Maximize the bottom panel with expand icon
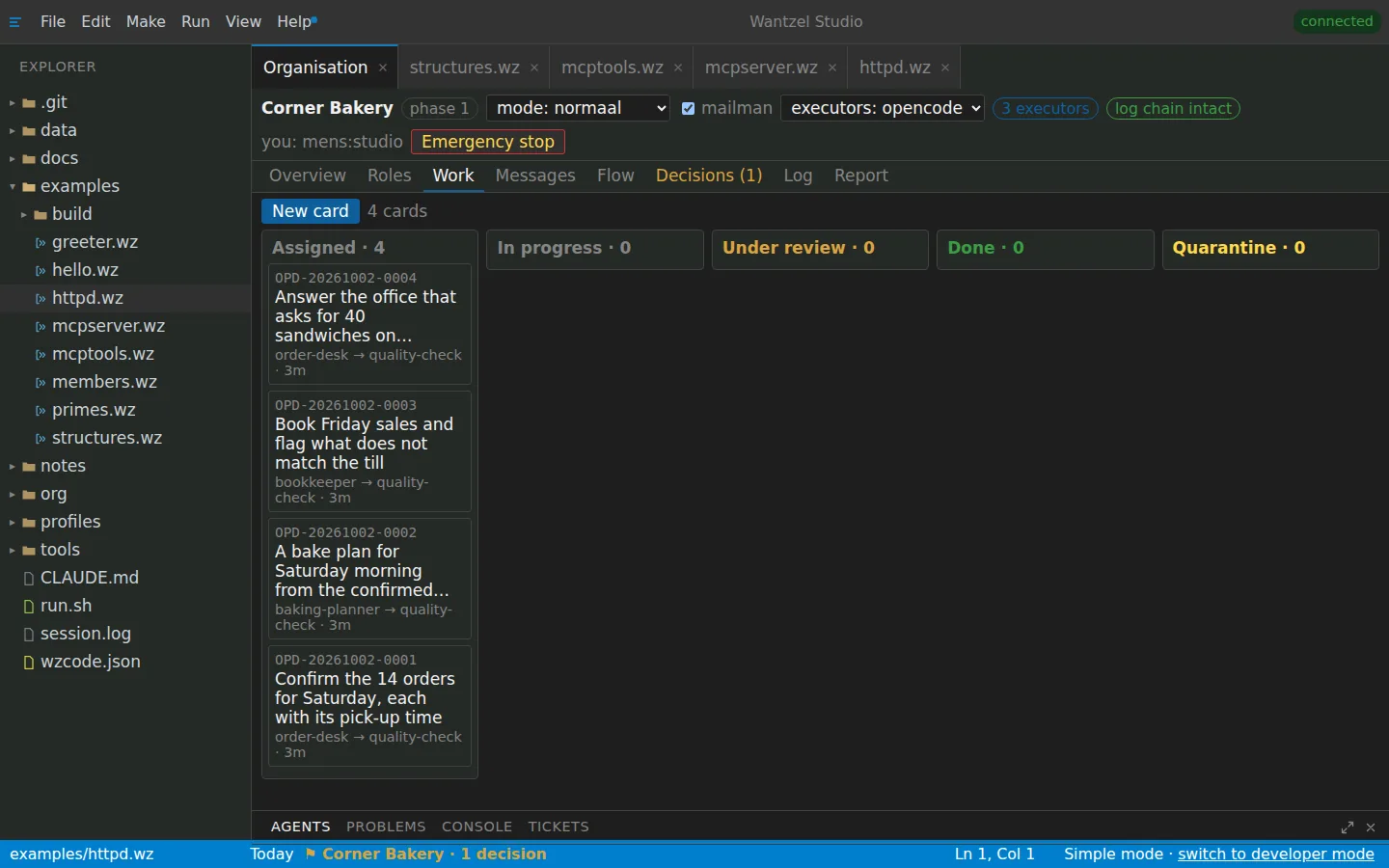The height and width of the screenshot is (868, 1389). (1348, 827)
